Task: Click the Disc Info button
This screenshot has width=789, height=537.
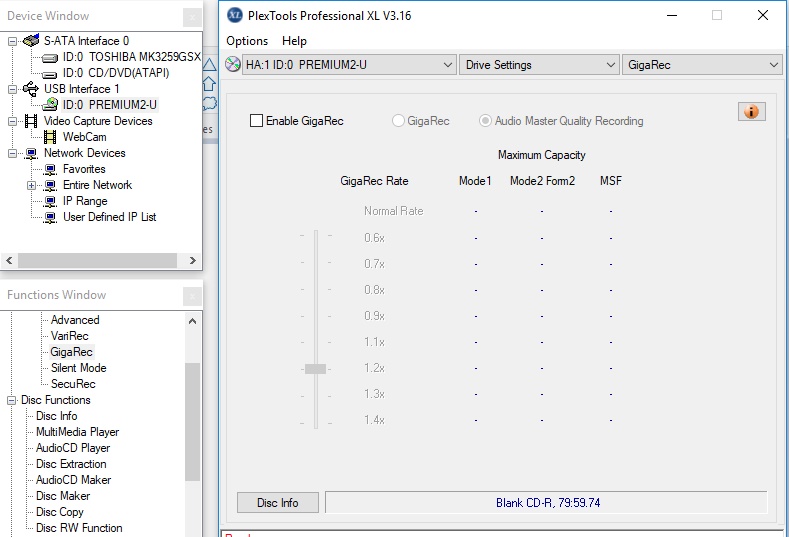Action: [x=278, y=502]
